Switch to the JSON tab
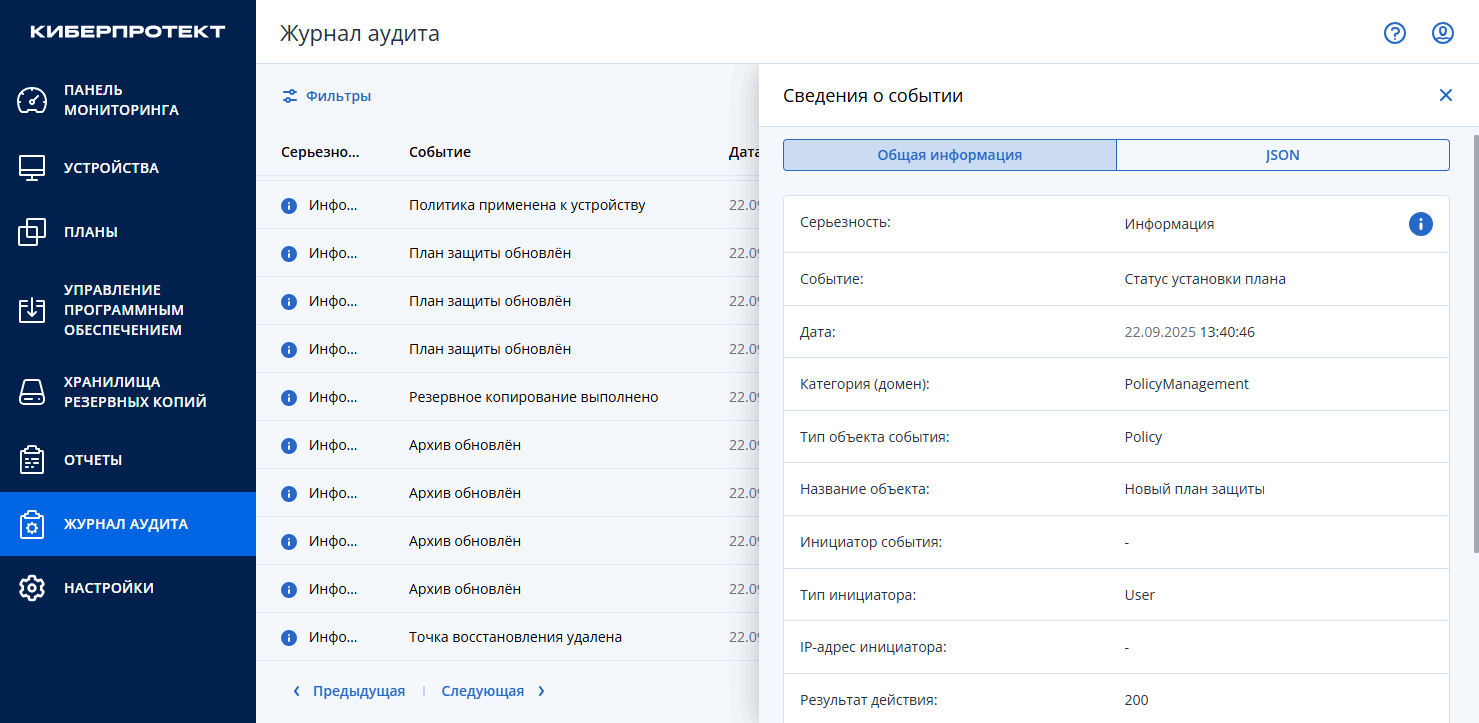The height and width of the screenshot is (723, 1479). [1282, 155]
